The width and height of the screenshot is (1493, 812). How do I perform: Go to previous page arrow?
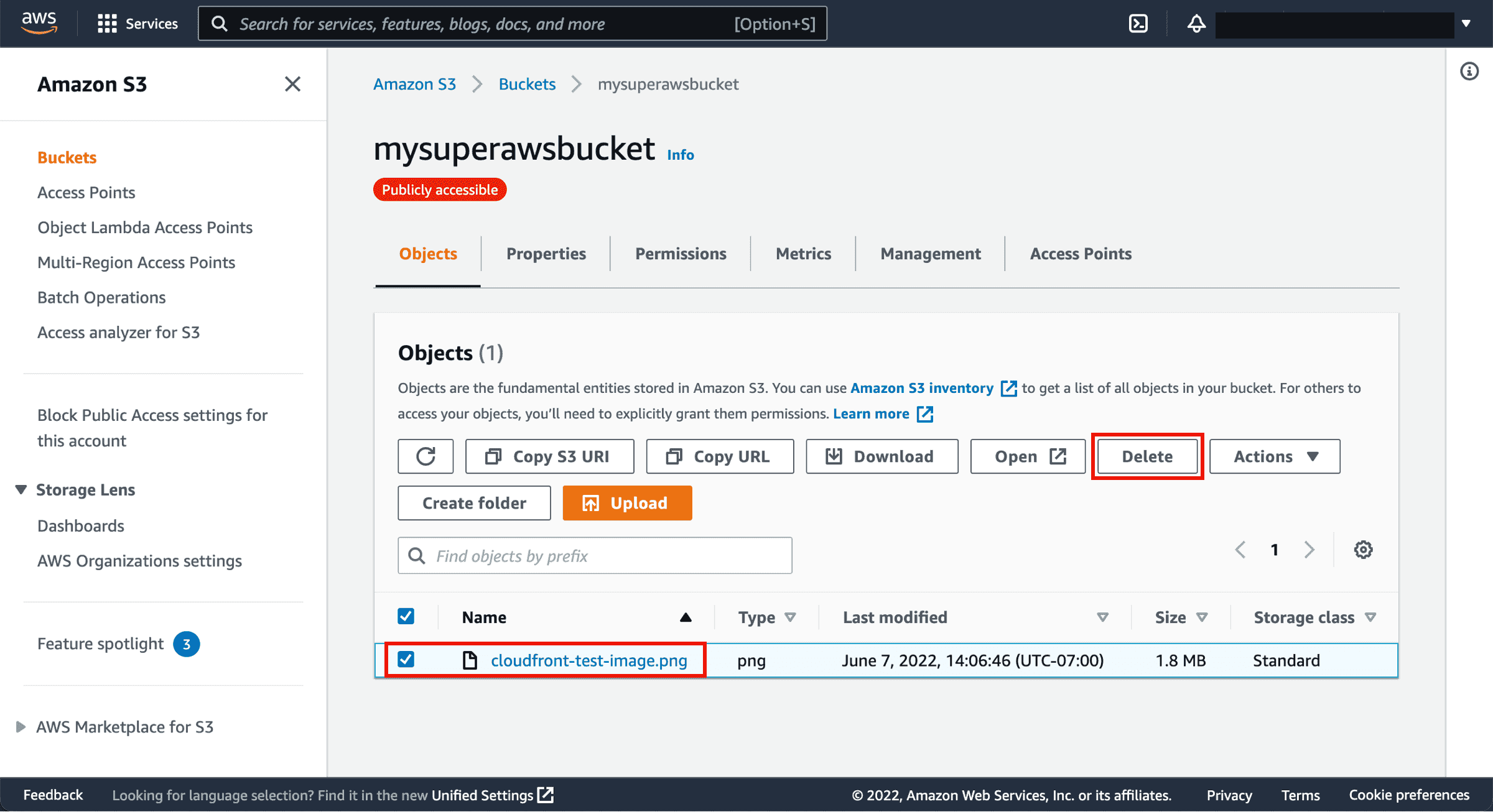tap(1240, 550)
